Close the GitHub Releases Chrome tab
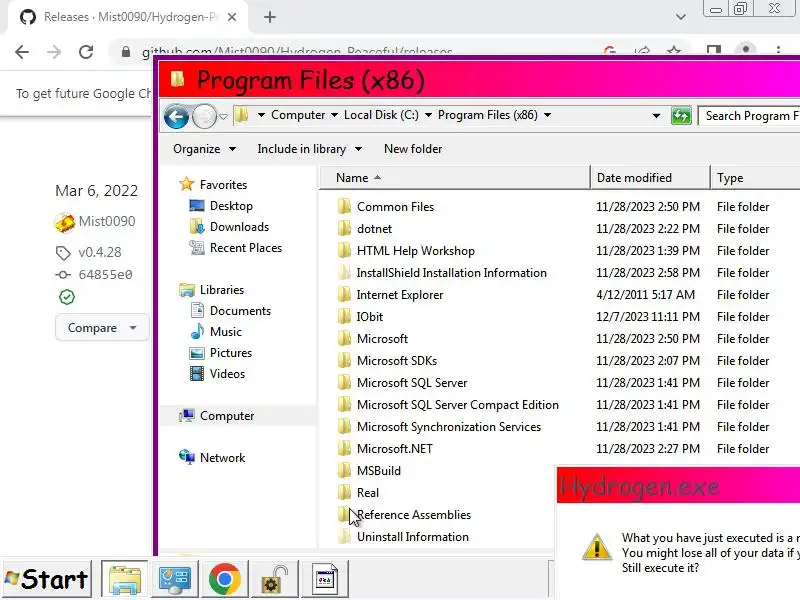 coord(232,17)
